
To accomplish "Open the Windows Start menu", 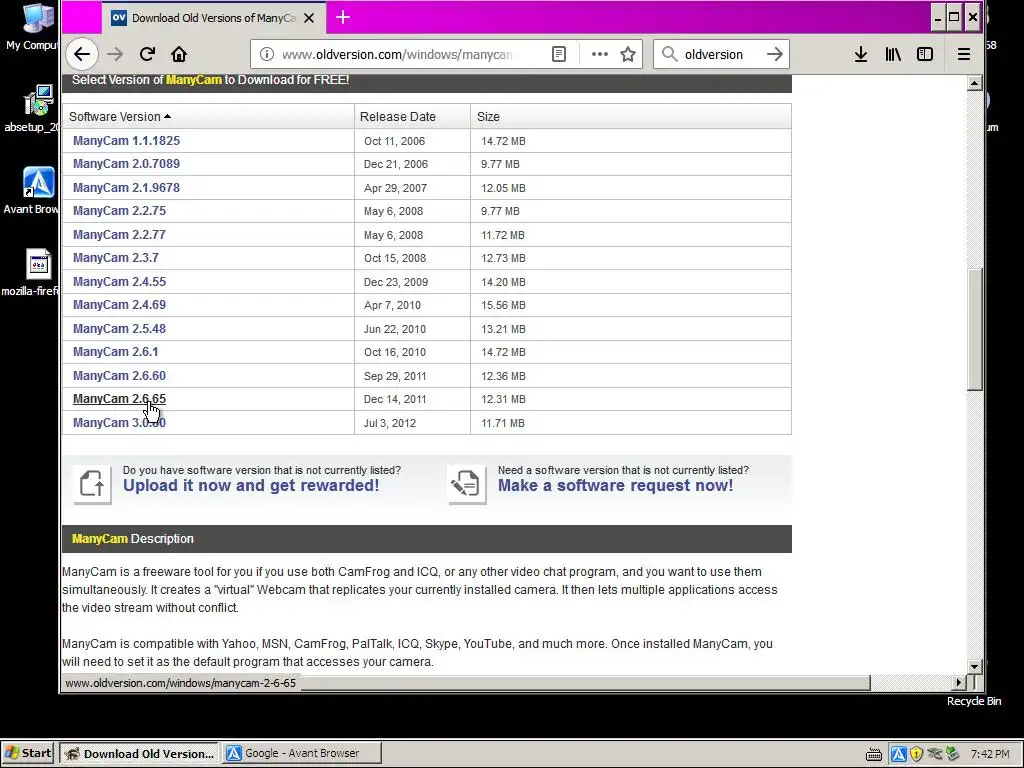I will [x=28, y=753].
